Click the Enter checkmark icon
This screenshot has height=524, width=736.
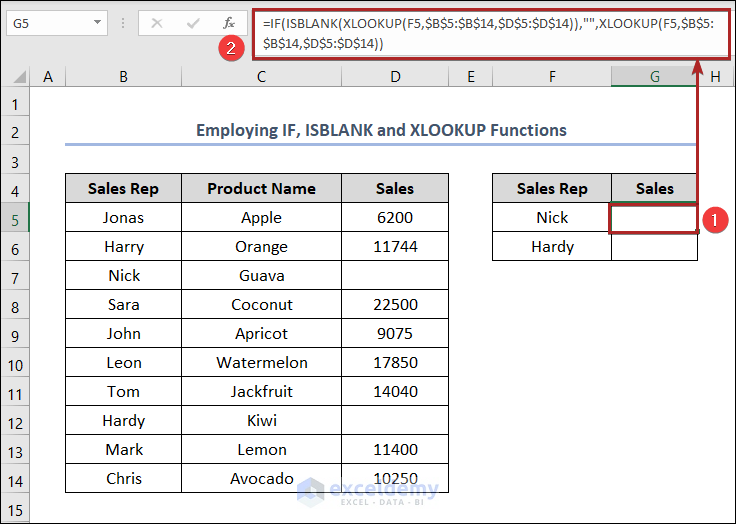click(x=193, y=22)
